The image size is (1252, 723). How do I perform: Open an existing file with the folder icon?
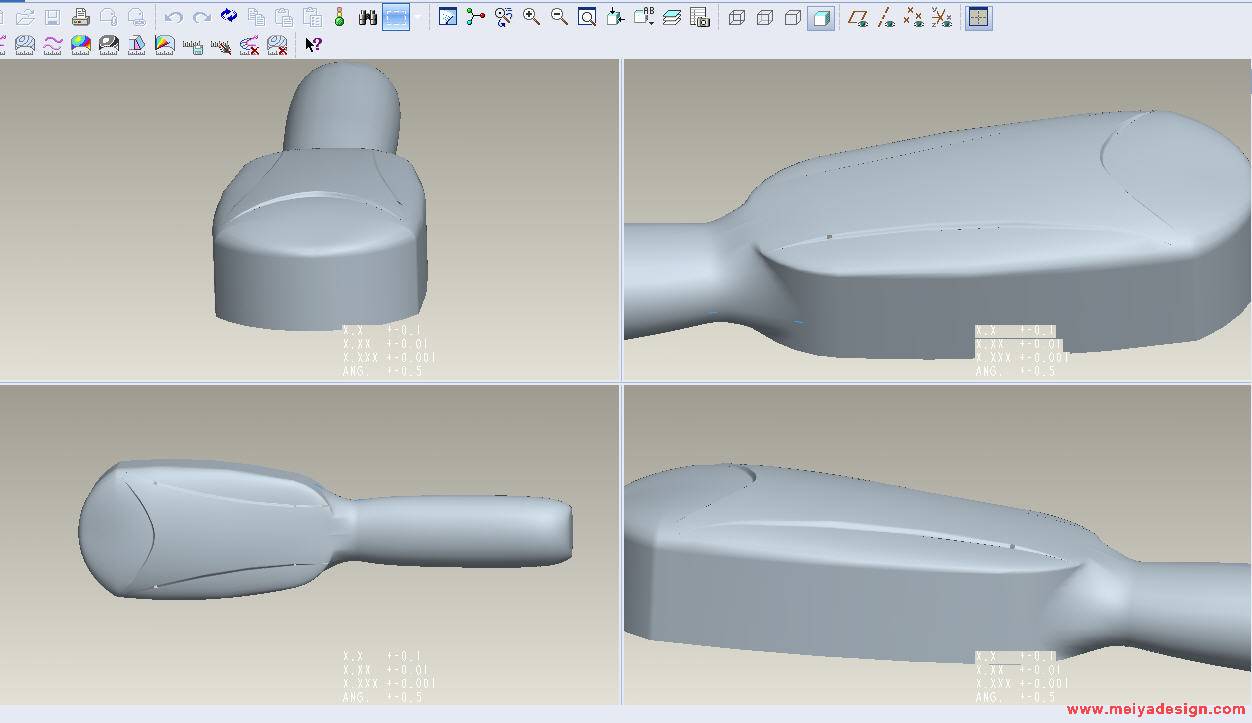[25, 17]
